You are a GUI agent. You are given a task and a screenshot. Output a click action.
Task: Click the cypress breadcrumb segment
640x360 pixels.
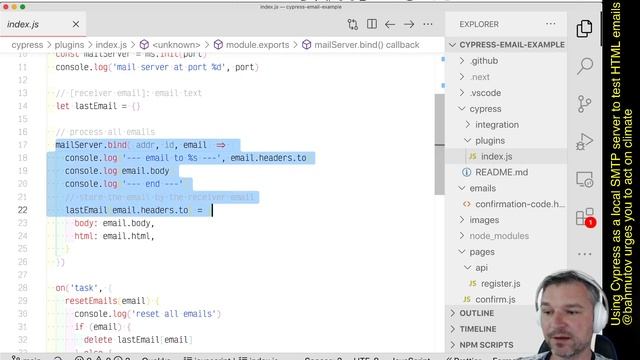point(27,45)
